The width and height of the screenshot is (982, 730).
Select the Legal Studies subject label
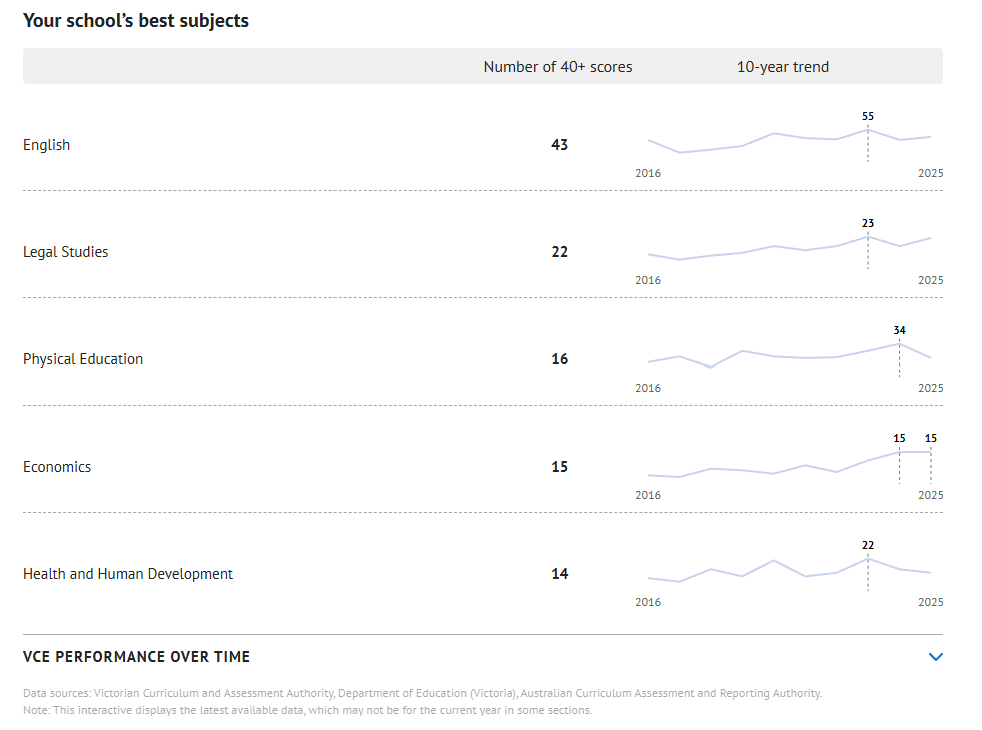[65, 252]
